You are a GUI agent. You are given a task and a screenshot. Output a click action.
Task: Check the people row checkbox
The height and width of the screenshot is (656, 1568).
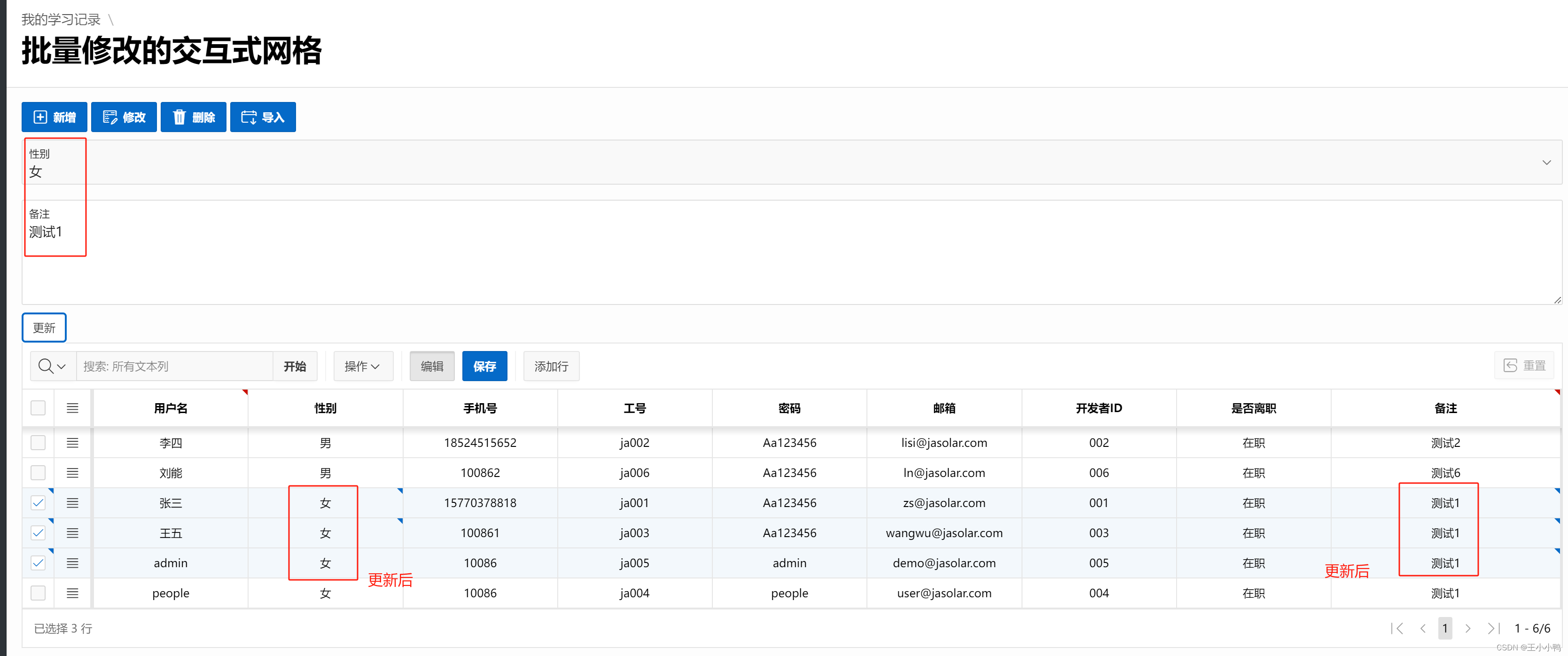(38, 593)
